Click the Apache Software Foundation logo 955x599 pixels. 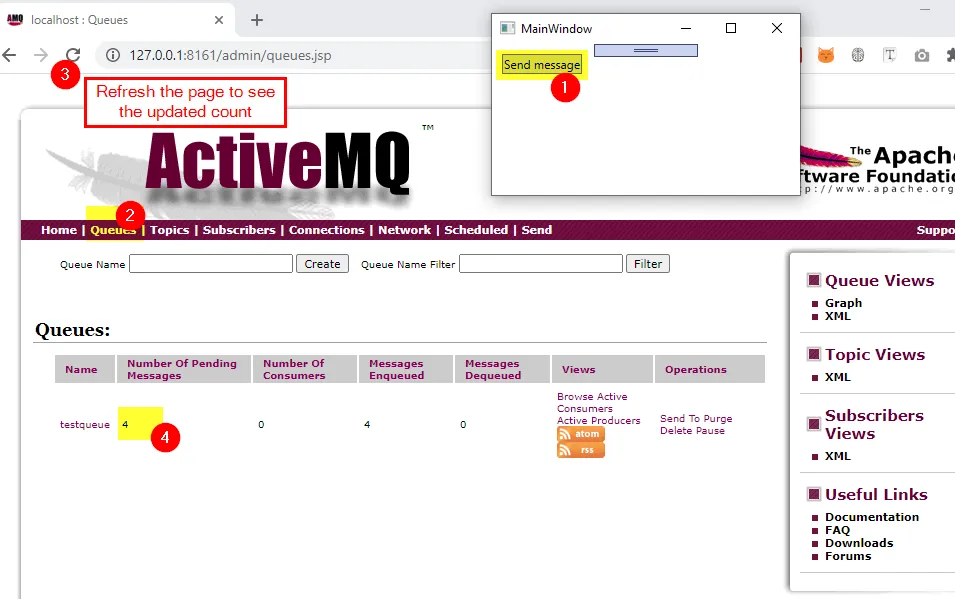[x=877, y=169]
